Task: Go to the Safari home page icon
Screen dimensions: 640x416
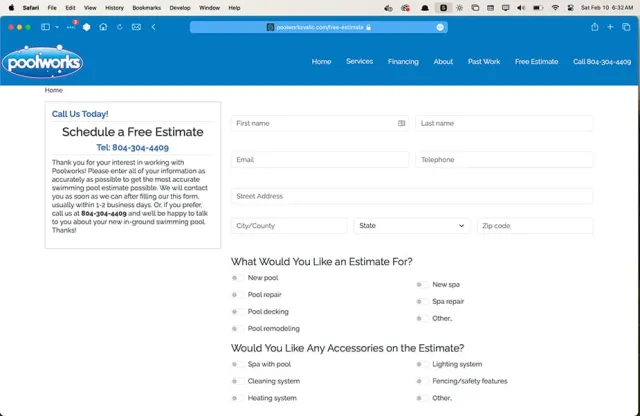Action: (103, 27)
